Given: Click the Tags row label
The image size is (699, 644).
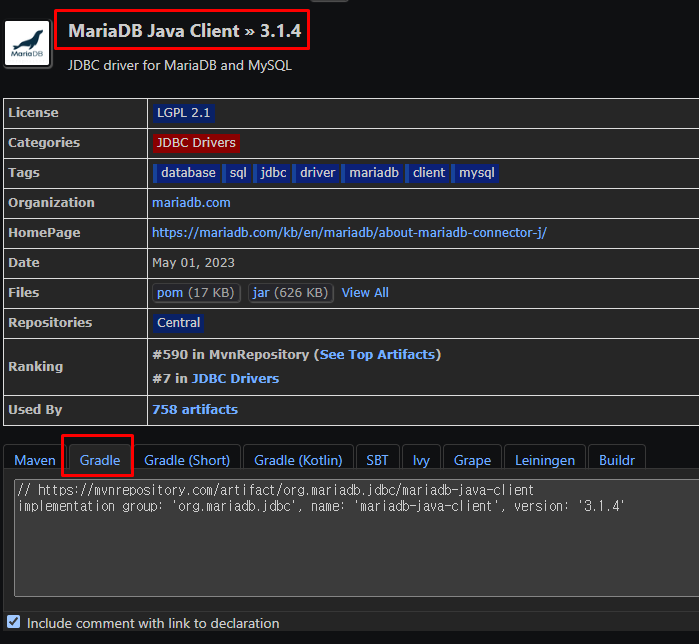Looking at the screenshot, I should click(x=24, y=173).
